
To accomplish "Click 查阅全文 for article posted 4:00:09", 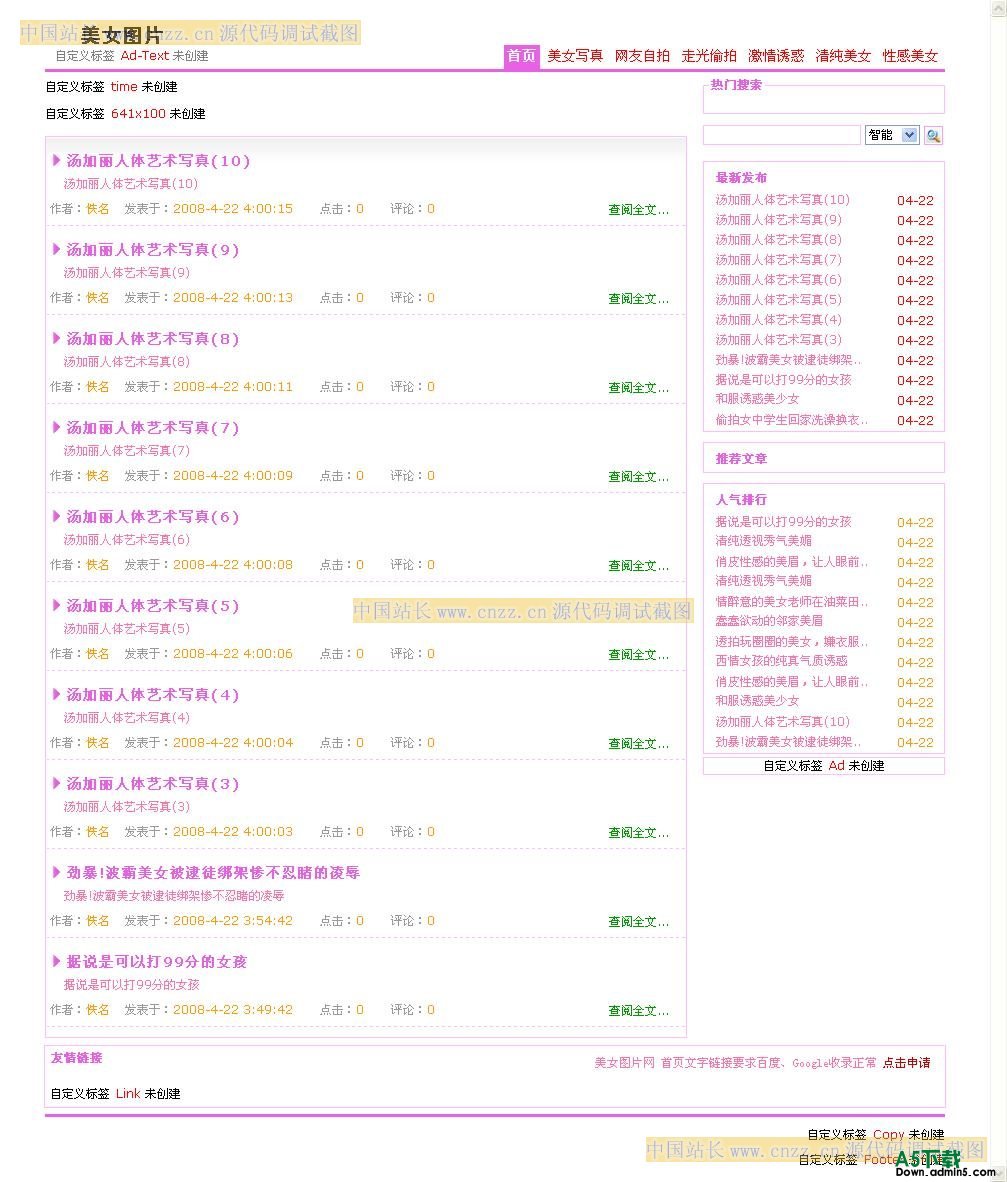I will coord(638,476).
